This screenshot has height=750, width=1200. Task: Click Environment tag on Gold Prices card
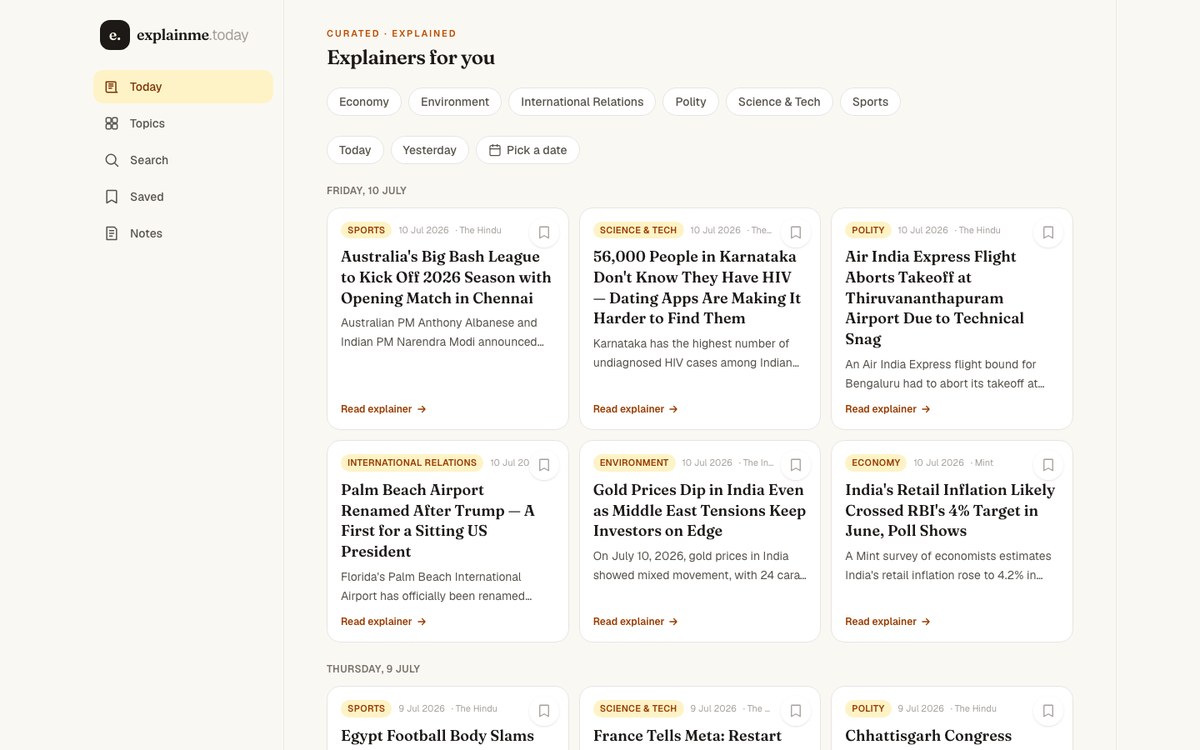pyautogui.click(x=634, y=463)
